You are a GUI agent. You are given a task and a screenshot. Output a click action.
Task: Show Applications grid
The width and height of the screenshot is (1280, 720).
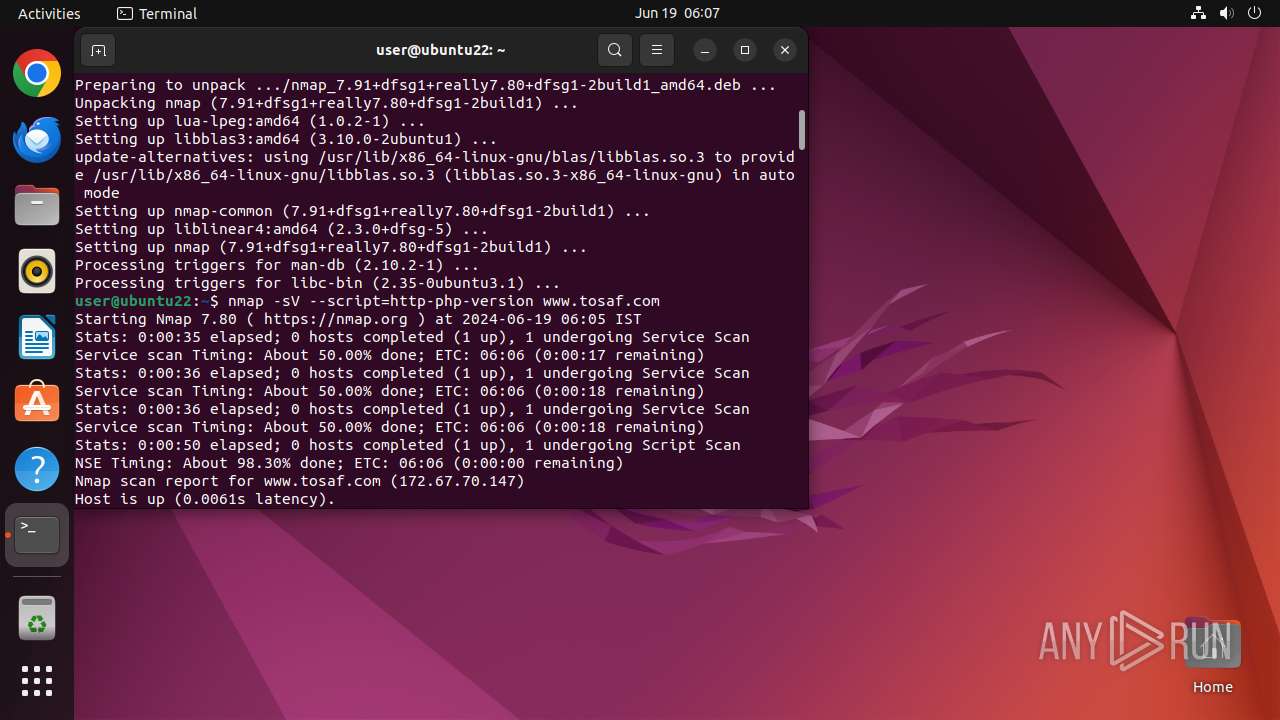point(37,681)
